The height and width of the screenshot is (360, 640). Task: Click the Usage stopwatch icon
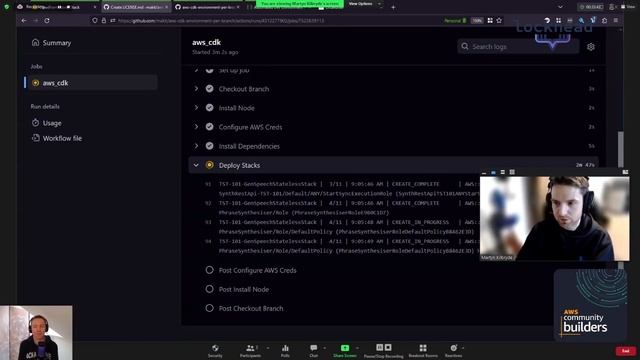tap(36, 123)
